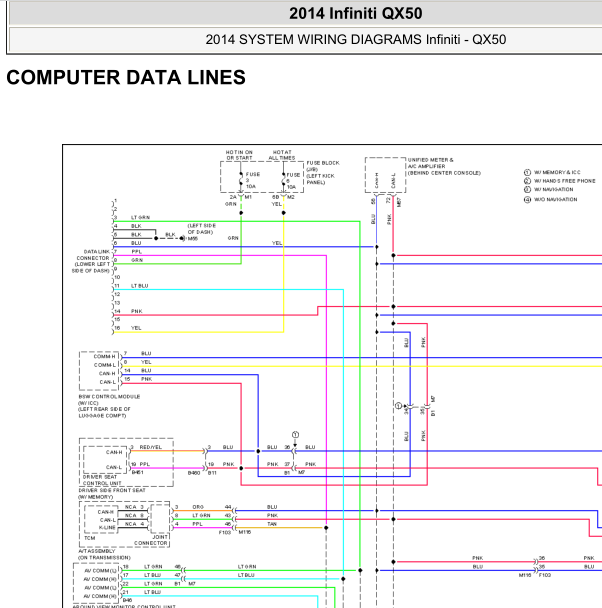
Task: Click the 'UNIFIED METER & A/C AMPLIFIER' label
Action: tap(431, 163)
